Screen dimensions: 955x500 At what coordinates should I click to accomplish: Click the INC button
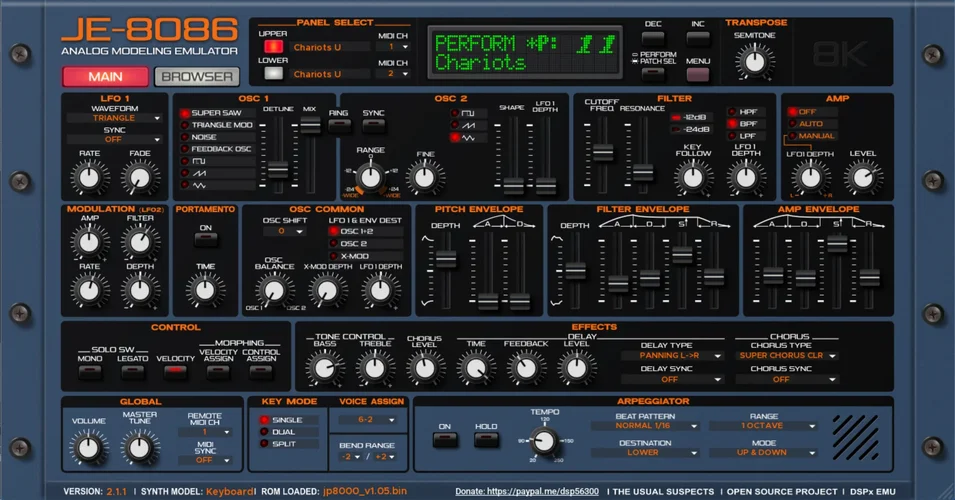[697, 39]
